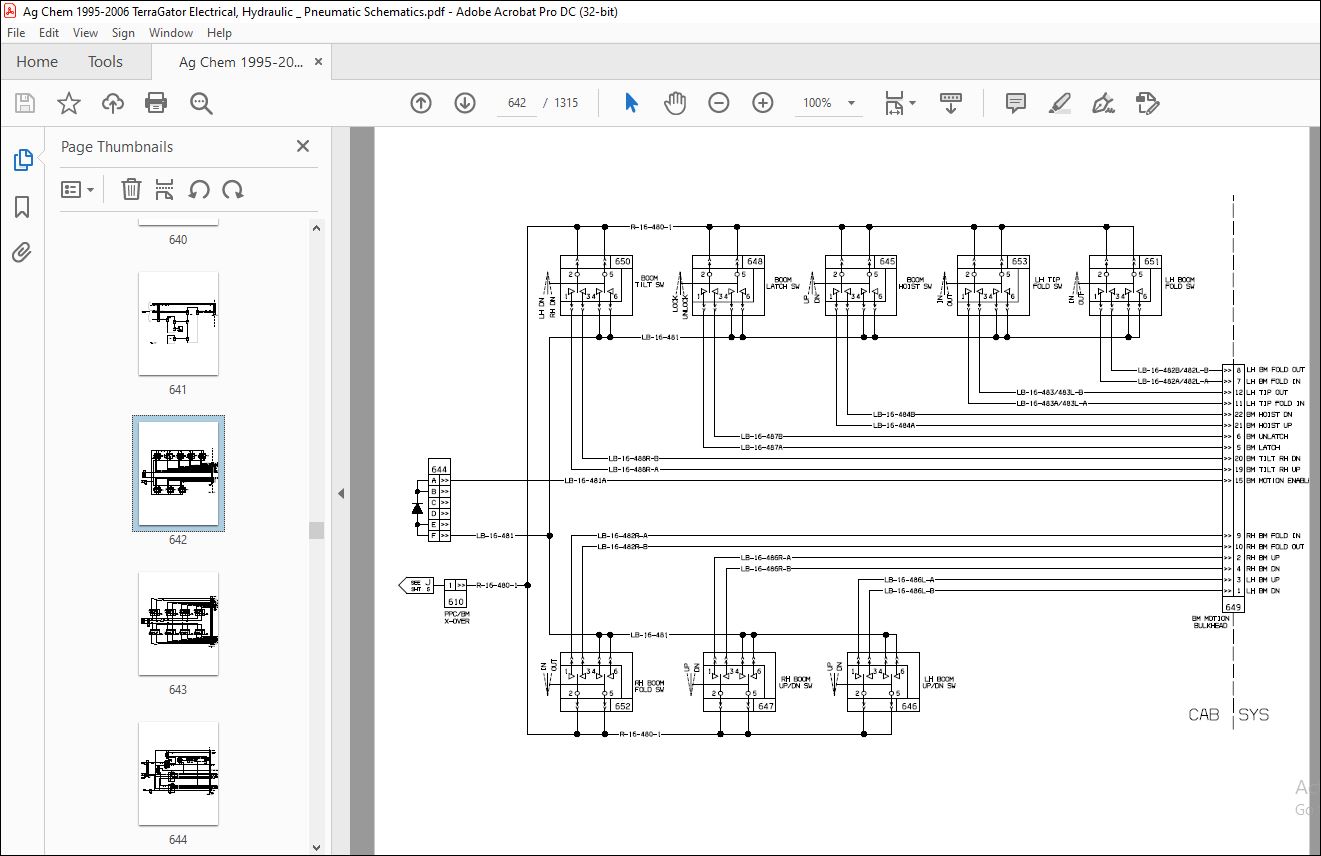
Task: Open the Attachments paperclip pane
Action: tap(22, 252)
